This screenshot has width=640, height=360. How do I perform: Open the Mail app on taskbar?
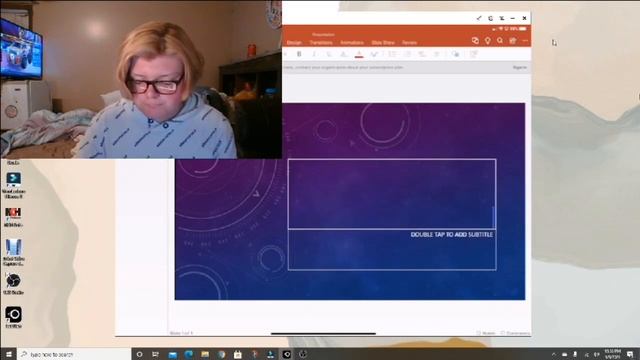(172, 354)
